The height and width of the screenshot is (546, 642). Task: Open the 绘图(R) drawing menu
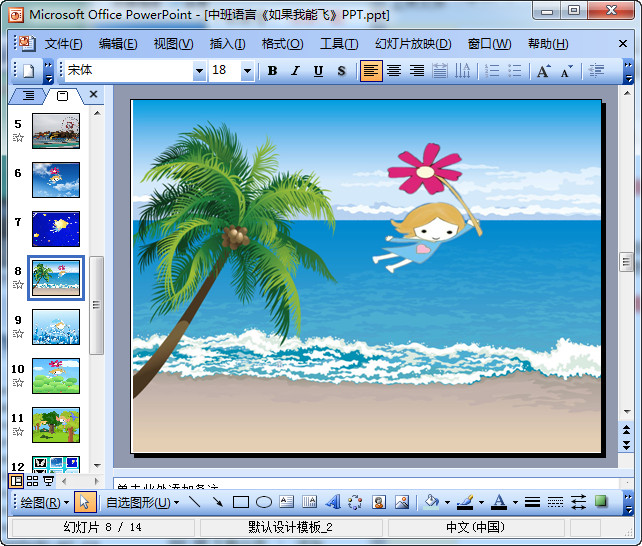click(x=44, y=502)
